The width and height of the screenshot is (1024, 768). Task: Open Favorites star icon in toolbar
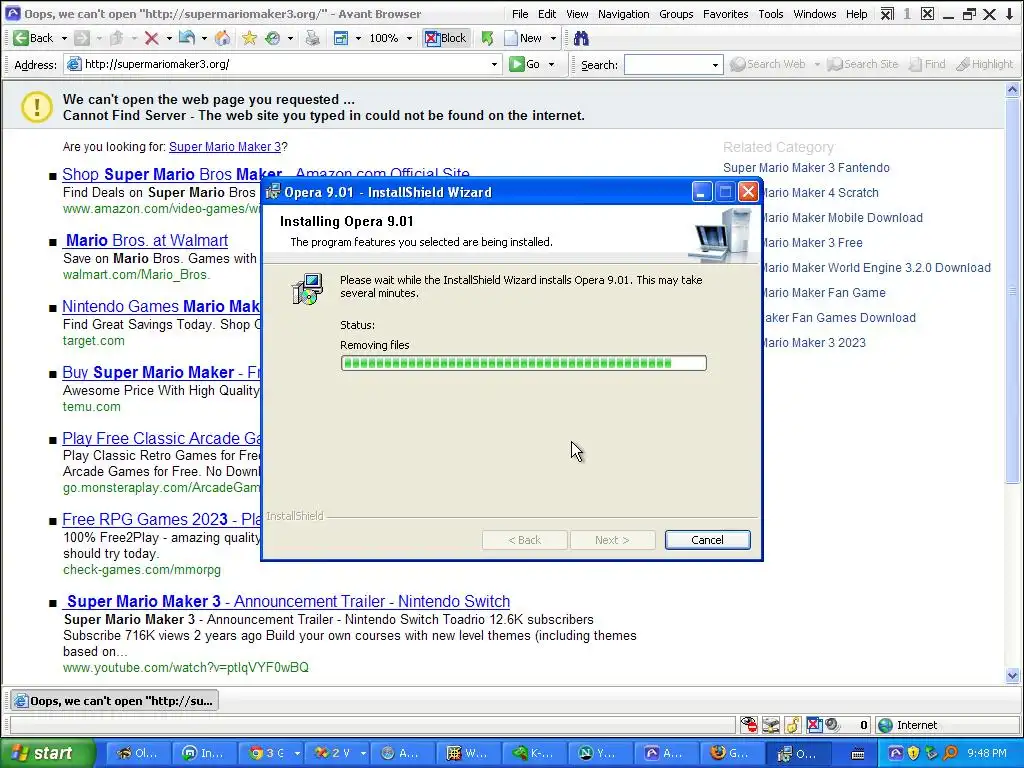249,39
